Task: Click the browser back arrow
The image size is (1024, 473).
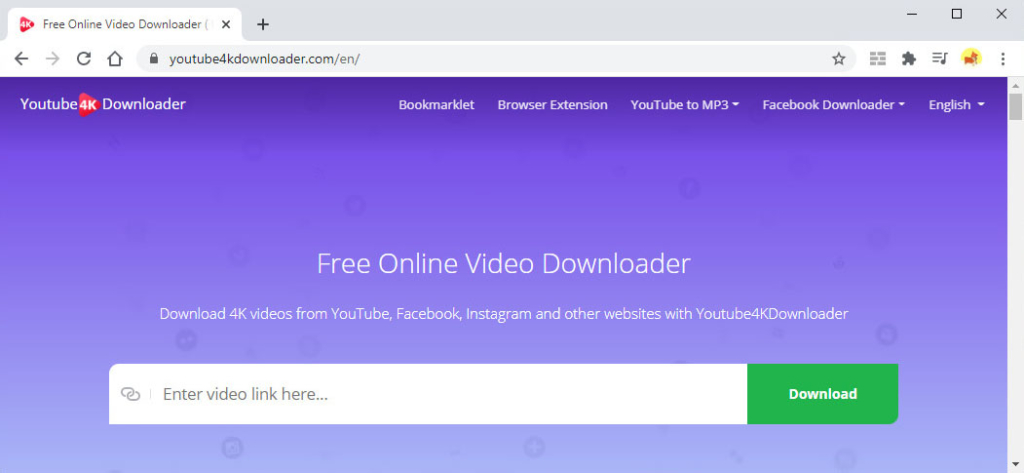Action: tap(22, 59)
